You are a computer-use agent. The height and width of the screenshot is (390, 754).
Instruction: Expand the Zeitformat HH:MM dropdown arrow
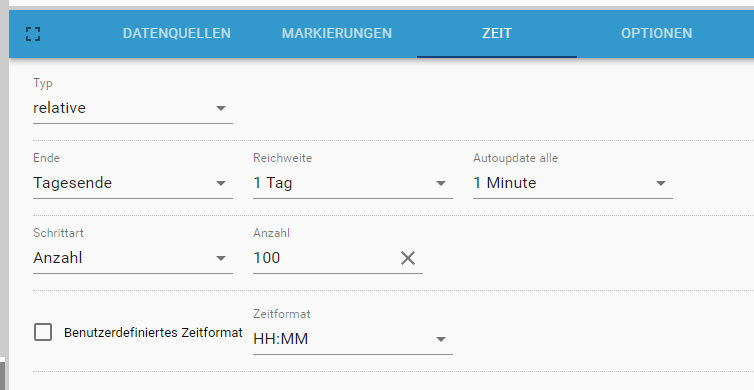[440, 339]
